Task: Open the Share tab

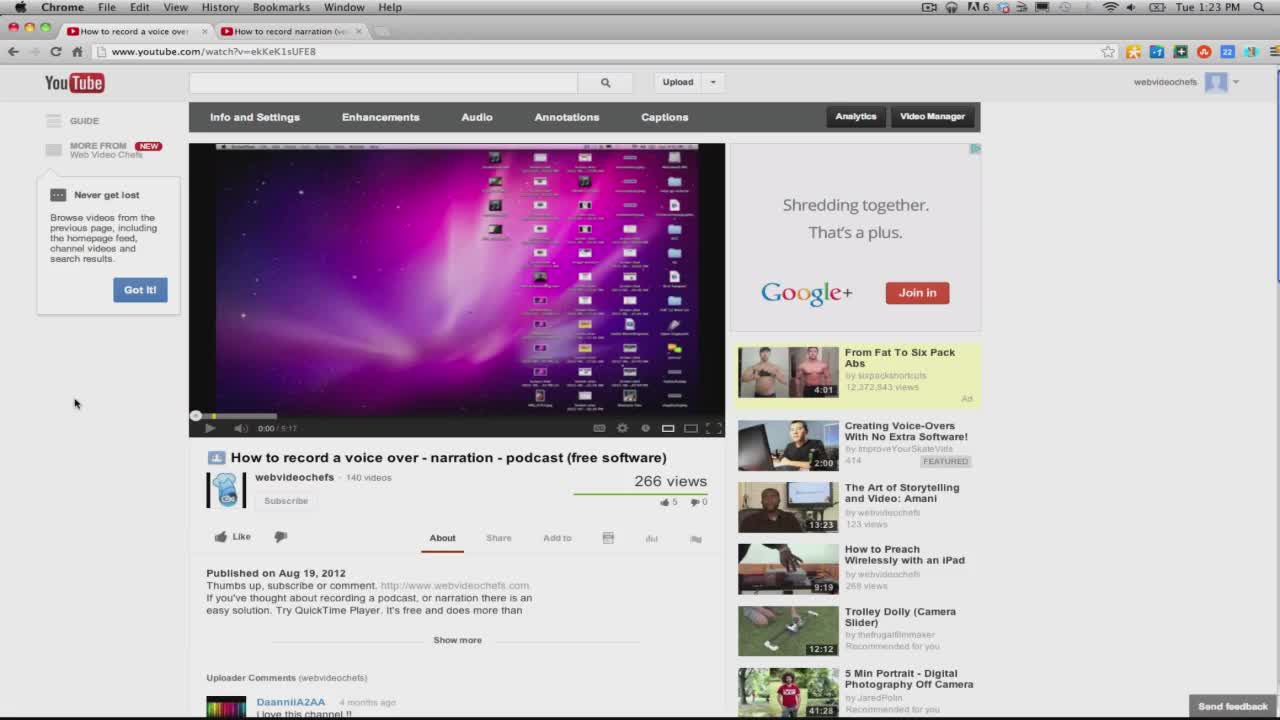Action: tap(498, 538)
